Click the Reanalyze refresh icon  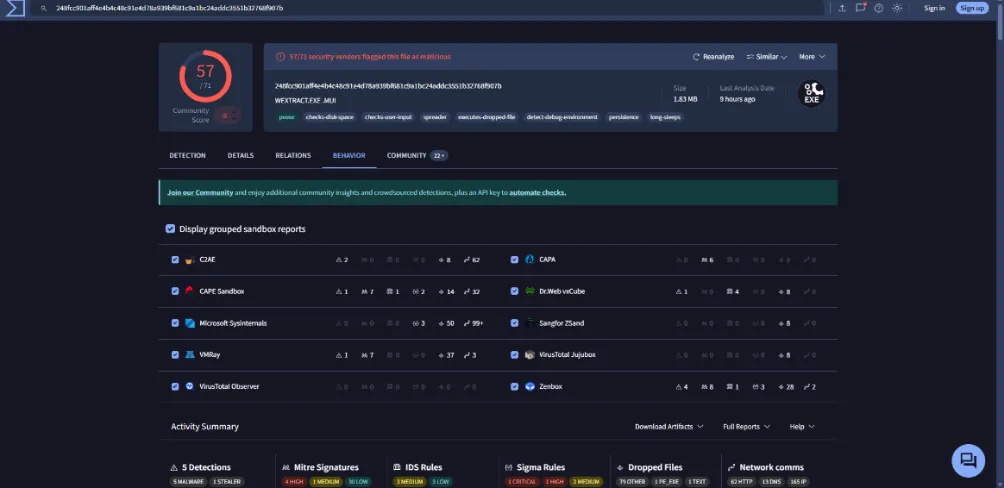[x=696, y=57]
